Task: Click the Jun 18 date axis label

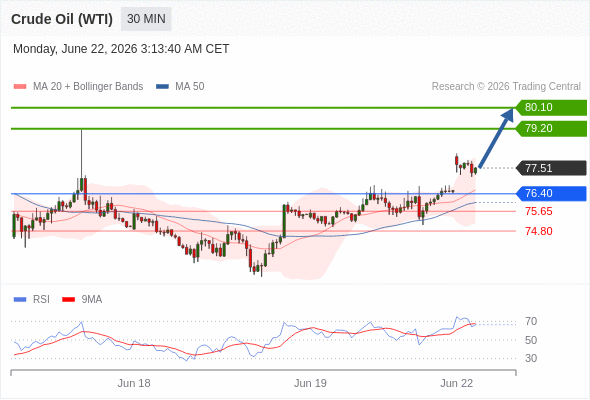Action: [x=134, y=383]
